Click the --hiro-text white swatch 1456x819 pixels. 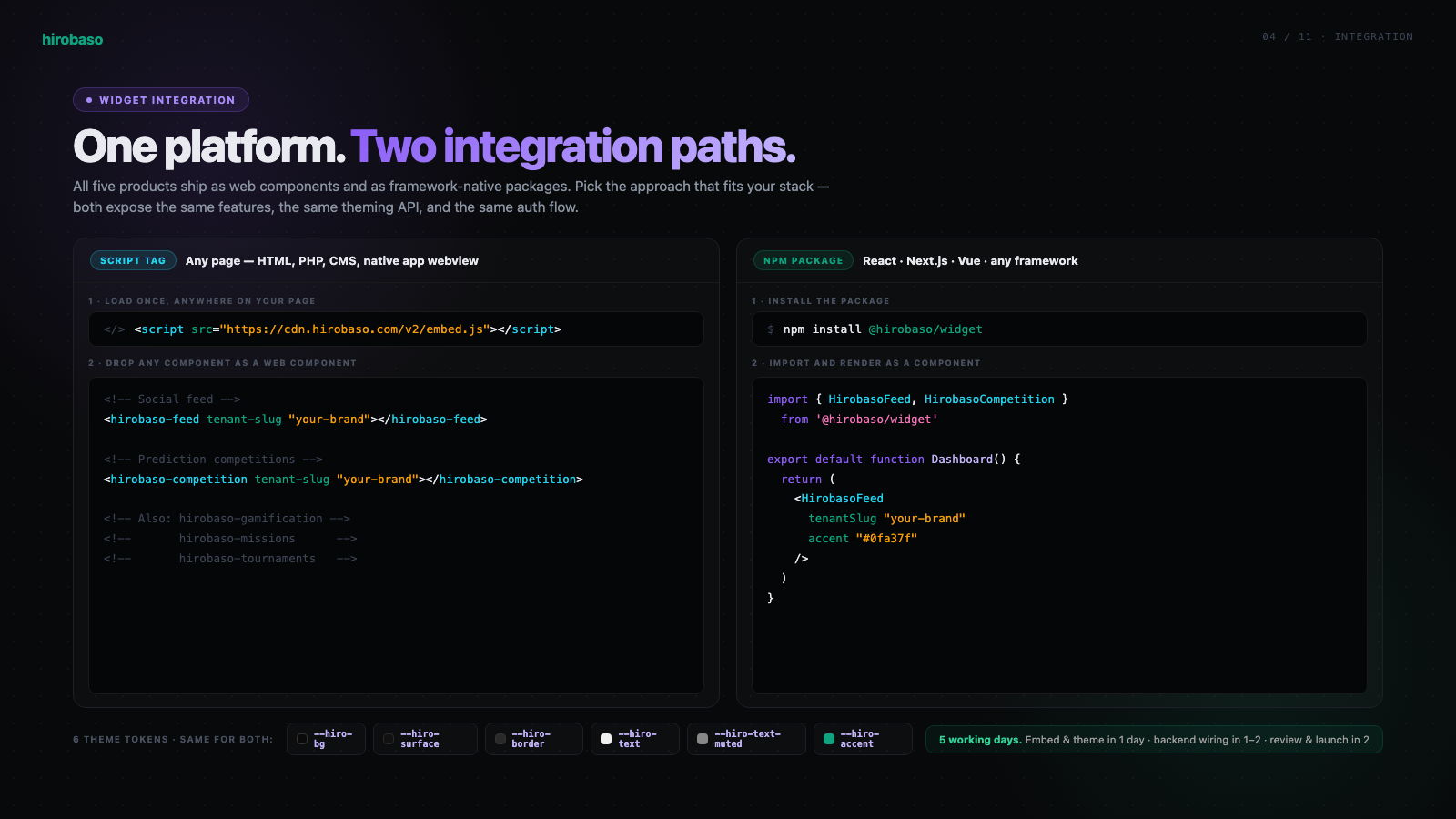click(x=606, y=739)
